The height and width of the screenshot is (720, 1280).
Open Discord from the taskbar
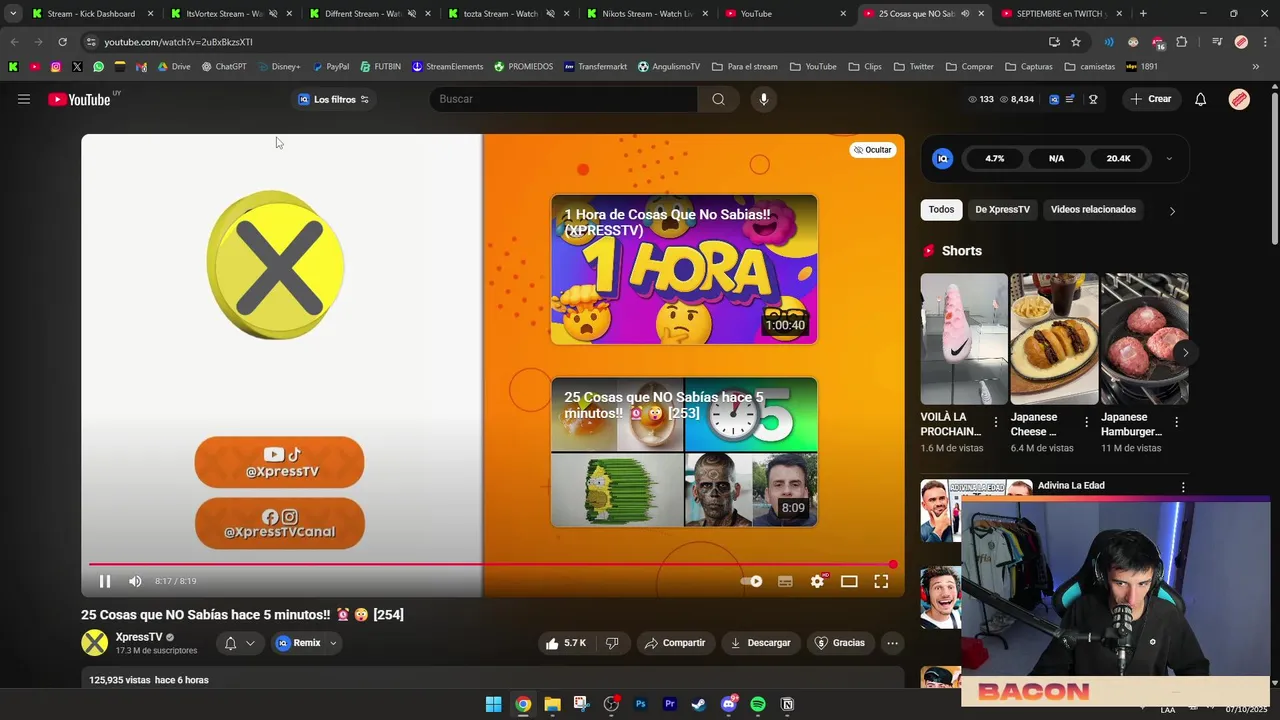[728, 705]
